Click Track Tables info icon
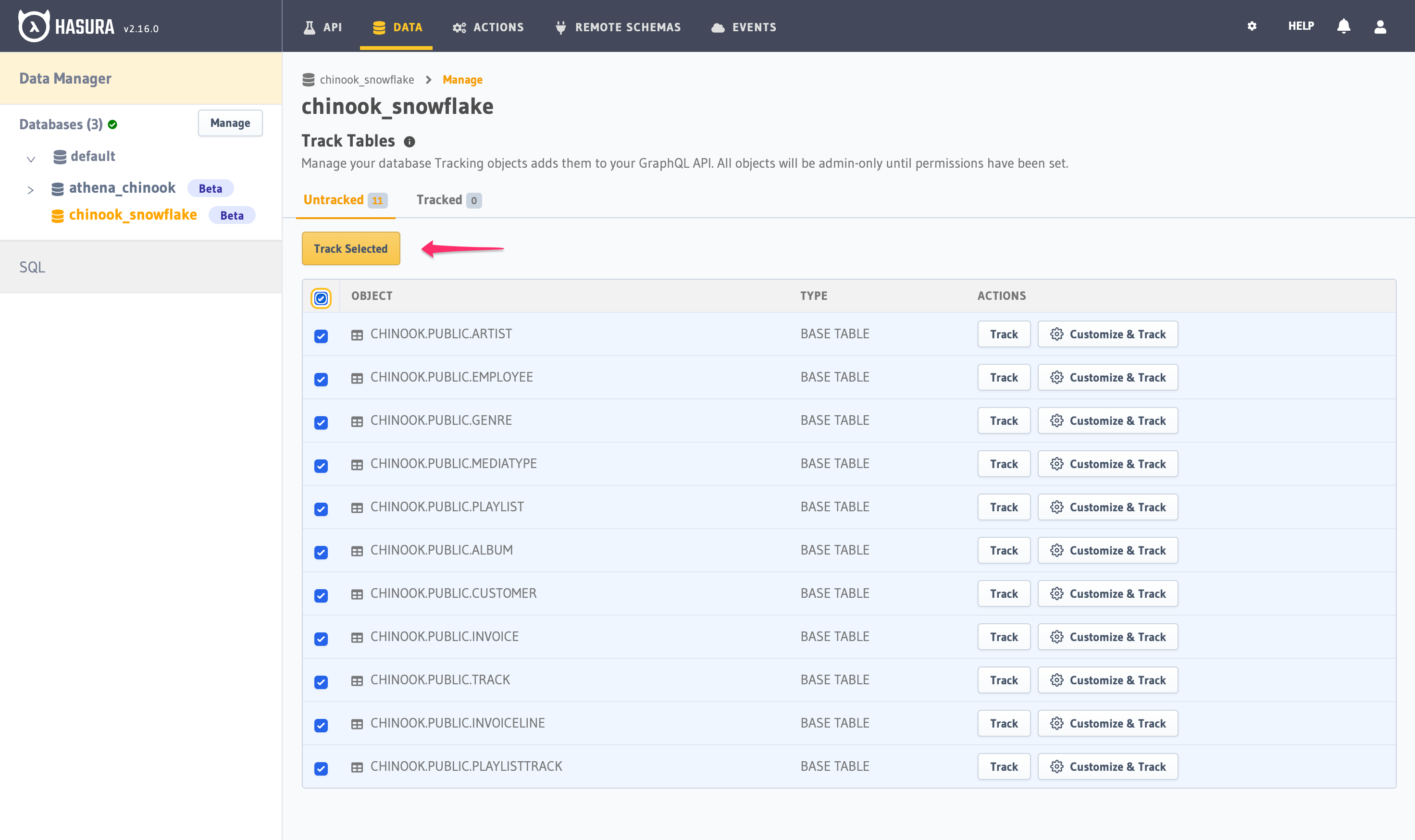The height and width of the screenshot is (840, 1415). click(409, 142)
